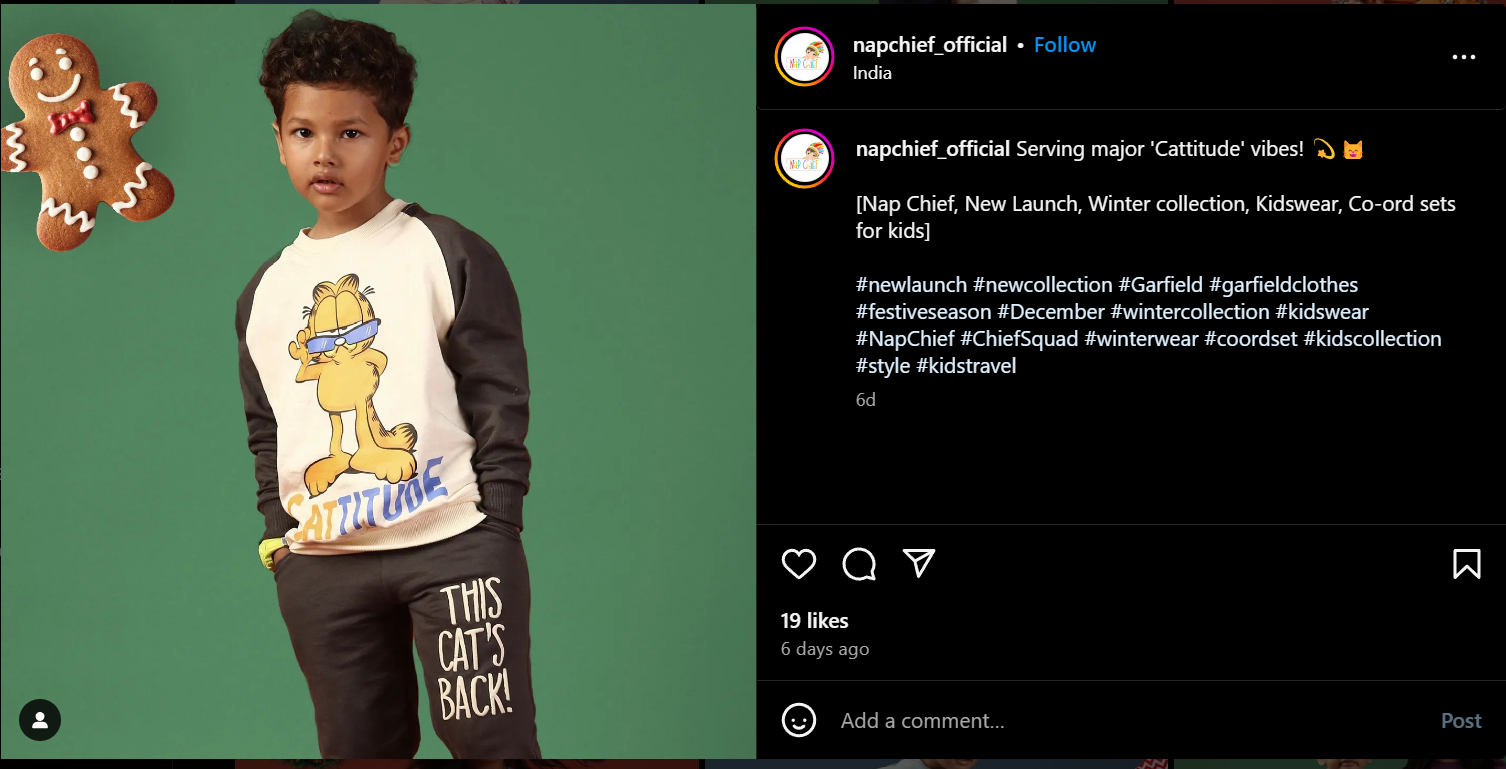This screenshot has height=769, width=1506.
Task: Open the #kidswear hashtag
Action: tap(1321, 312)
